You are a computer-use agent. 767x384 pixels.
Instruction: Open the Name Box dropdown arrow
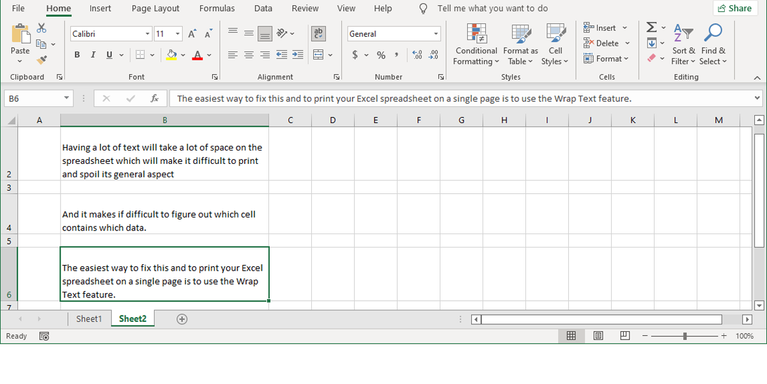[66, 98]
